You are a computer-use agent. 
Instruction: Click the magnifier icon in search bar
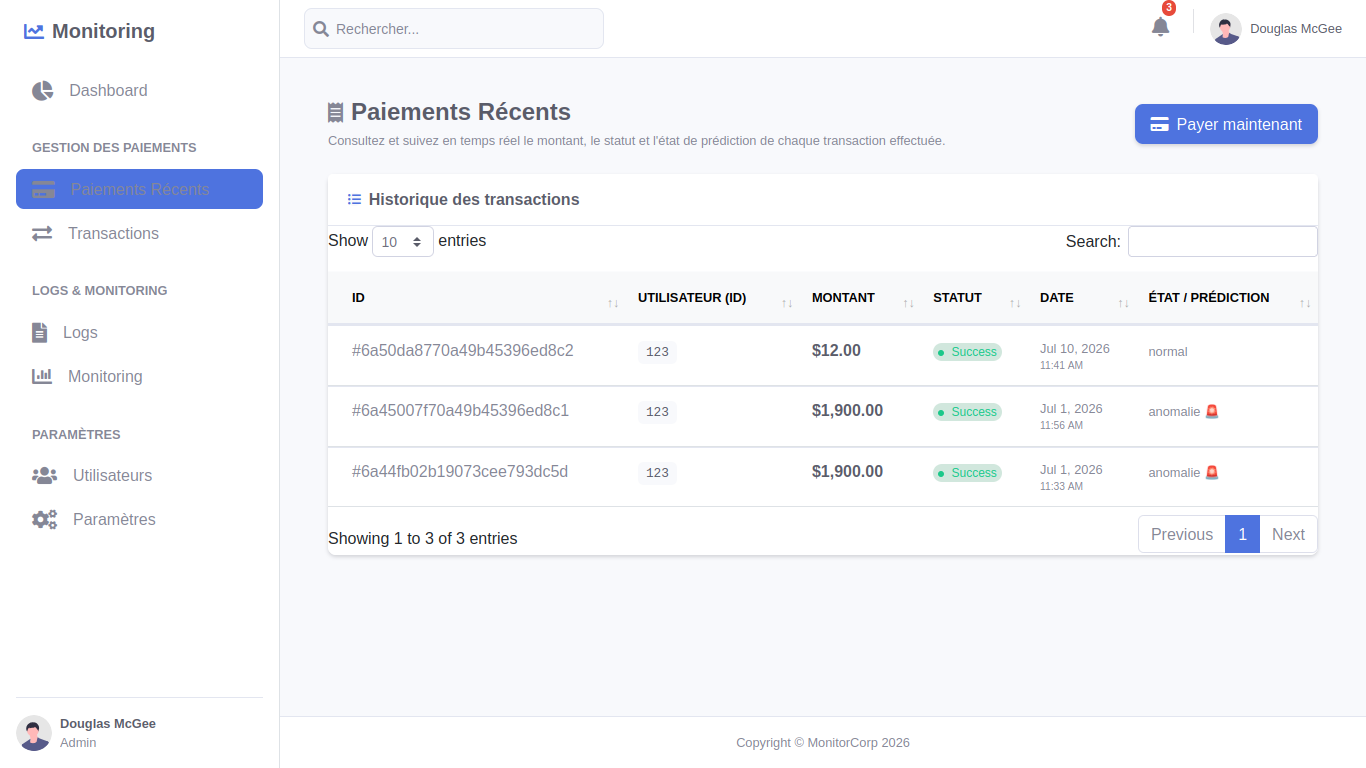pos(321,29)
